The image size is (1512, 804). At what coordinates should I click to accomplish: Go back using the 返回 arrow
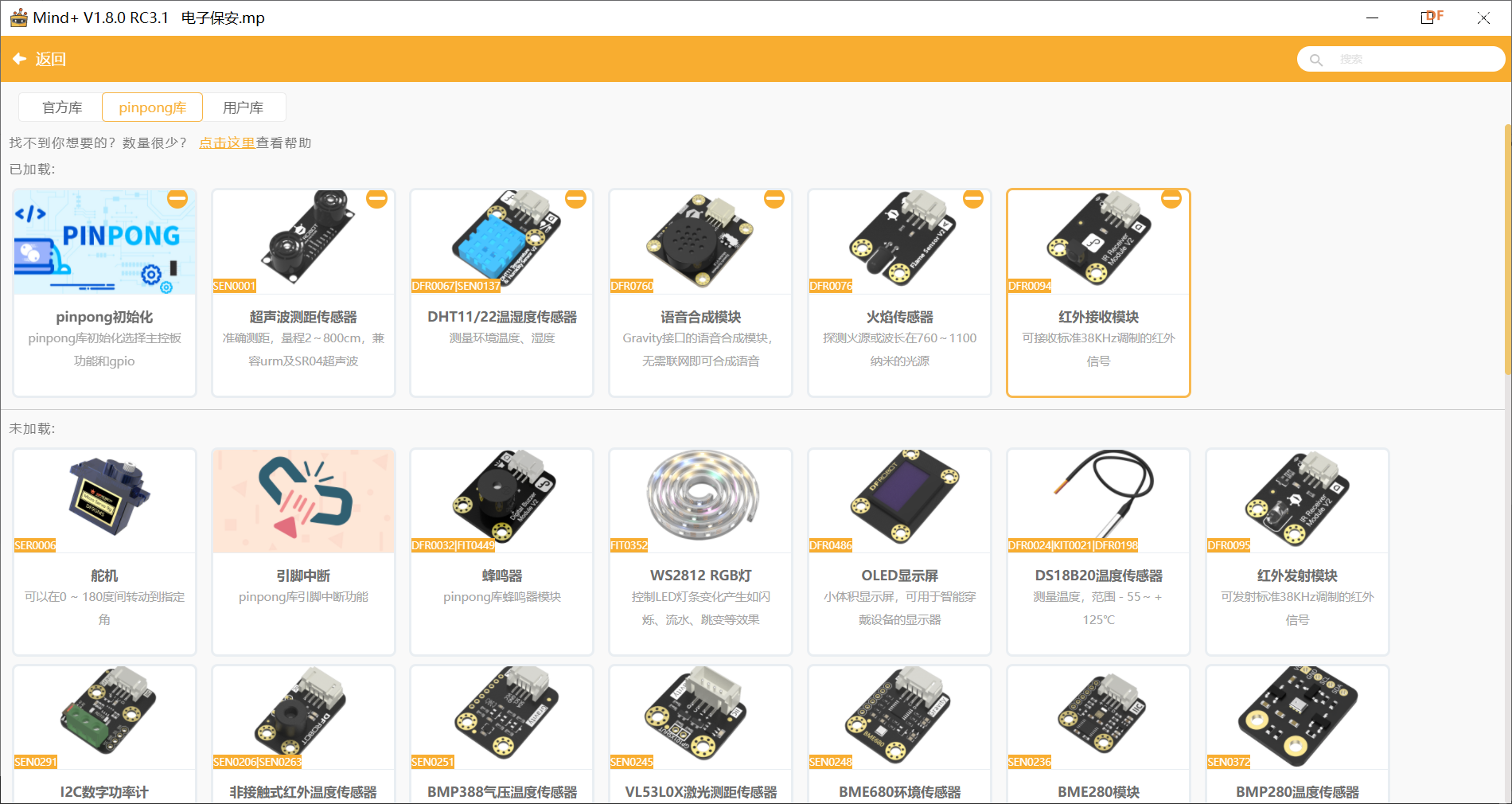(39, 59)
